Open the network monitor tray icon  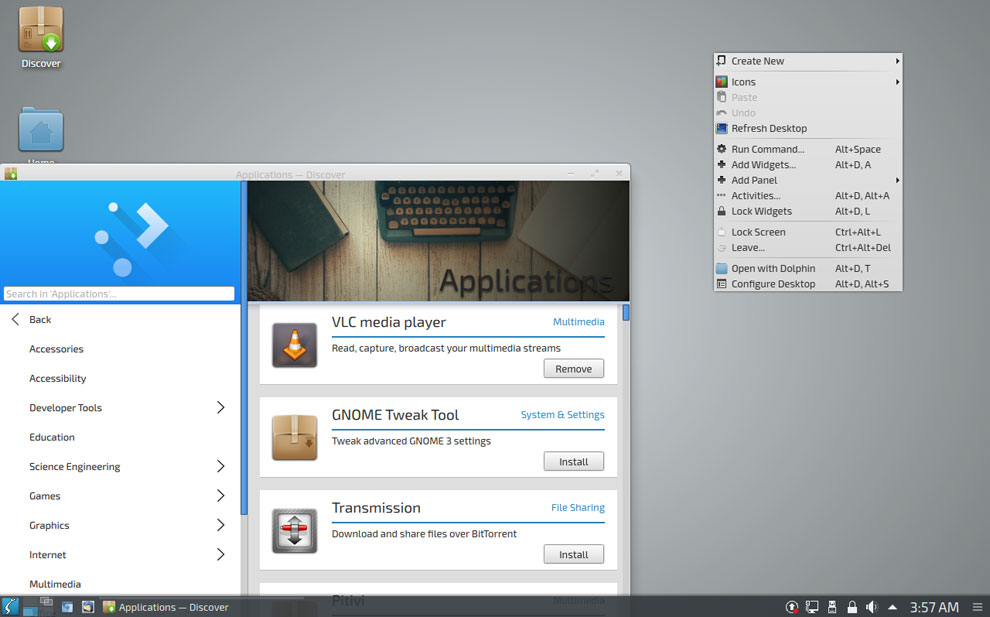tap(812, 607)
